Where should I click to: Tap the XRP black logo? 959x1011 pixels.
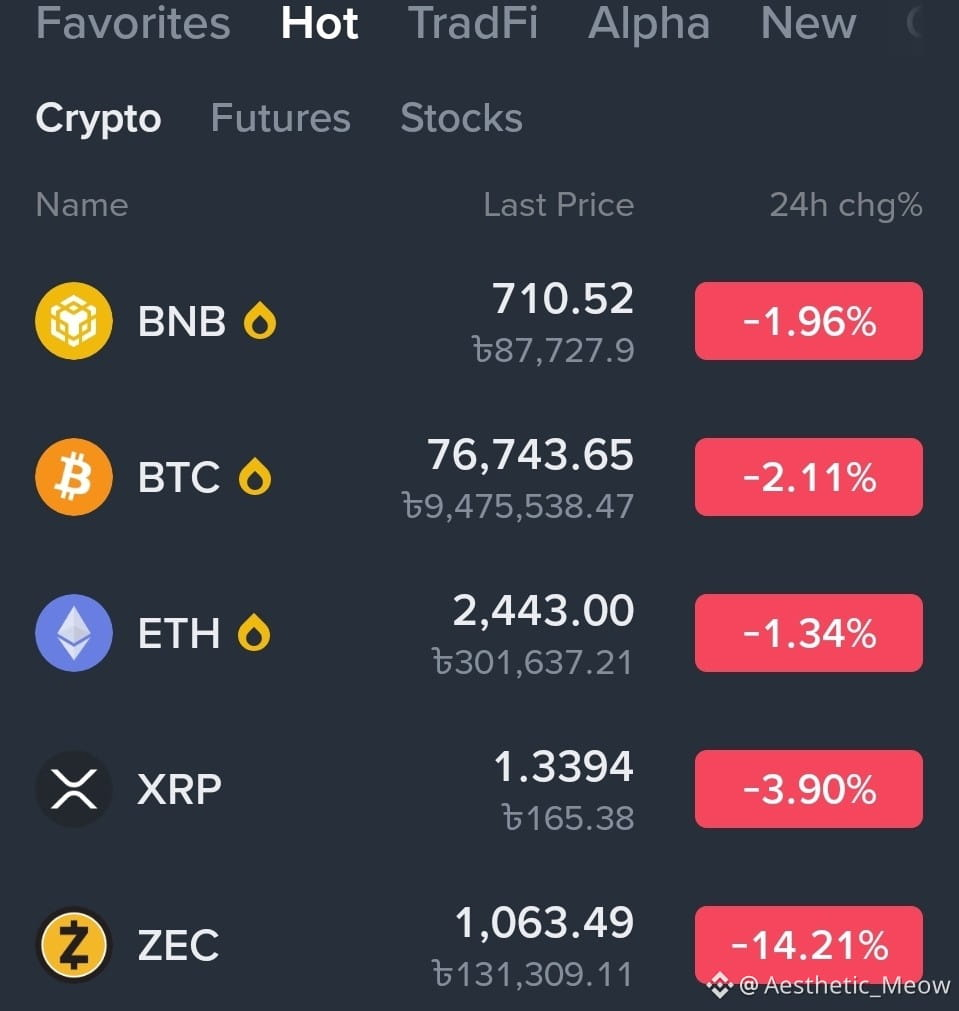coord(74,789)
